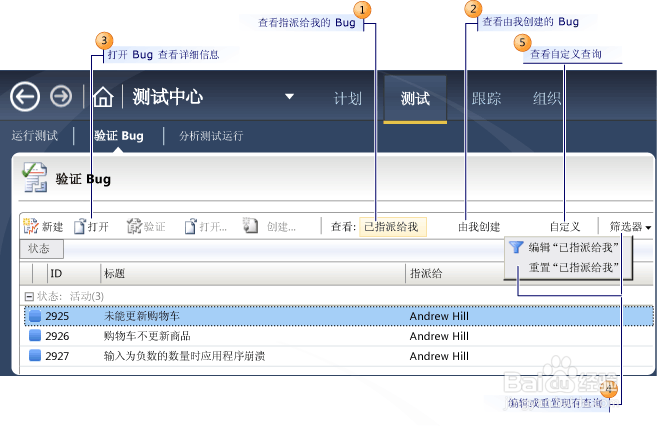Sort by the 标题 column header

tap(115, 274)
